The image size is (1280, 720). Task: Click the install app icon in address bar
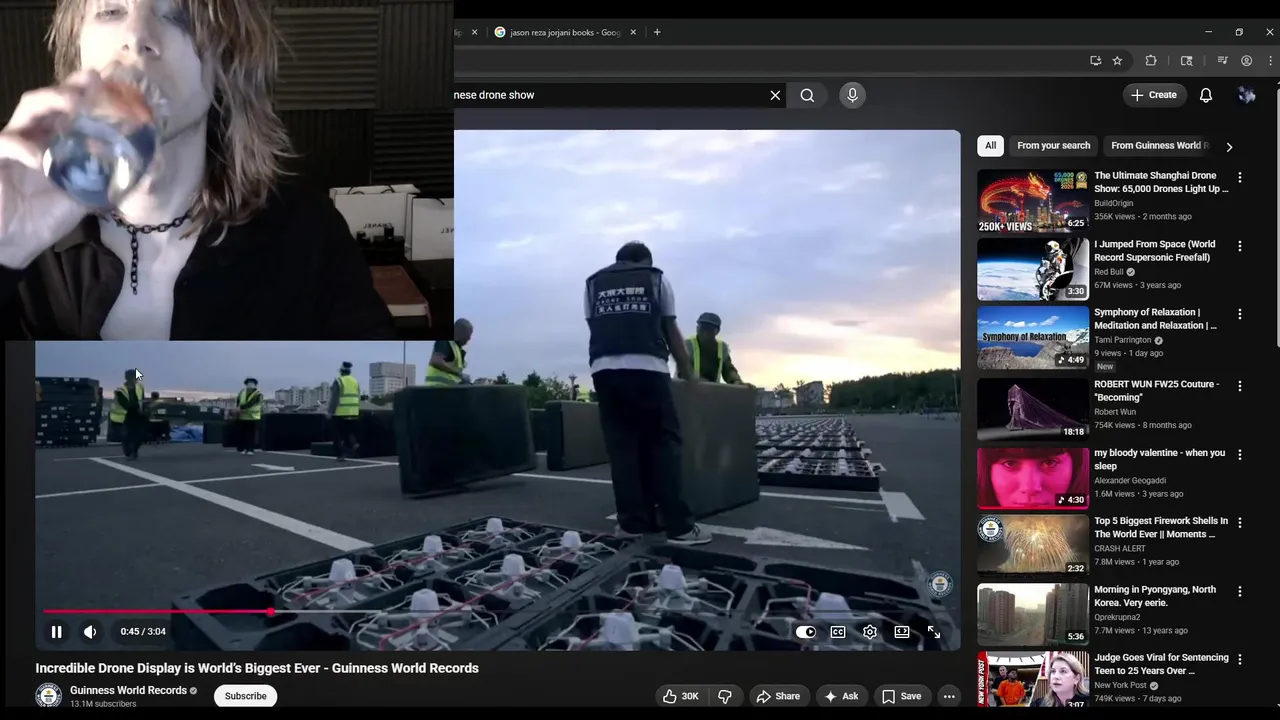coord(1095,61)
